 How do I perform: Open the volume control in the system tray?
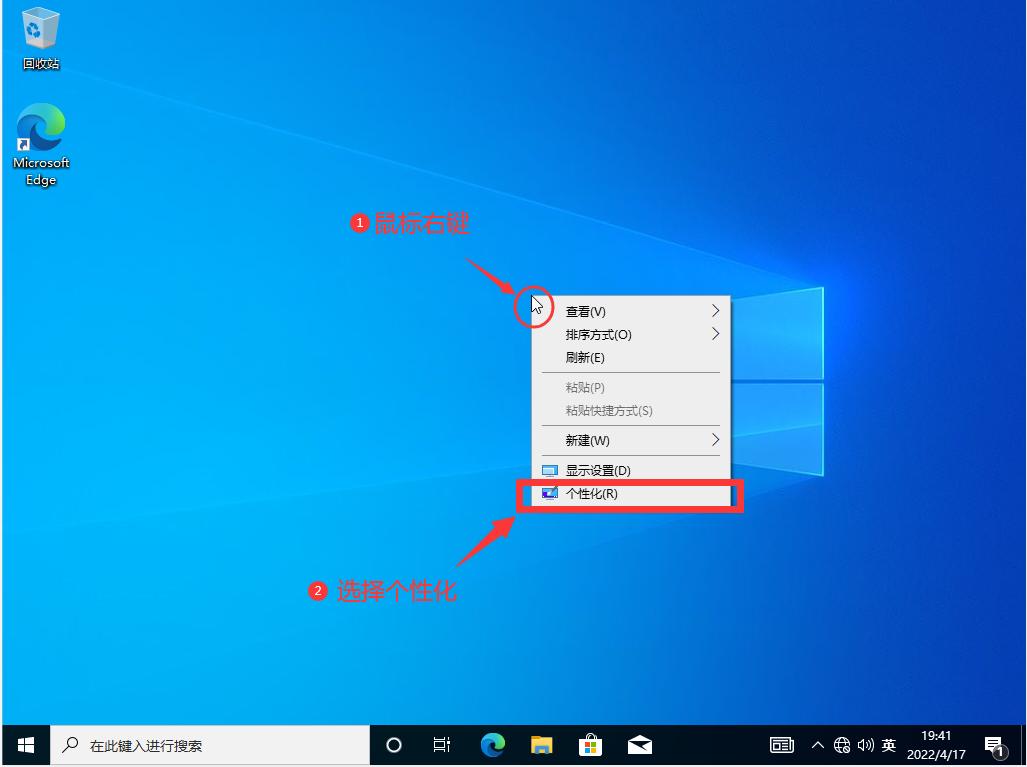tap(864, 744)
